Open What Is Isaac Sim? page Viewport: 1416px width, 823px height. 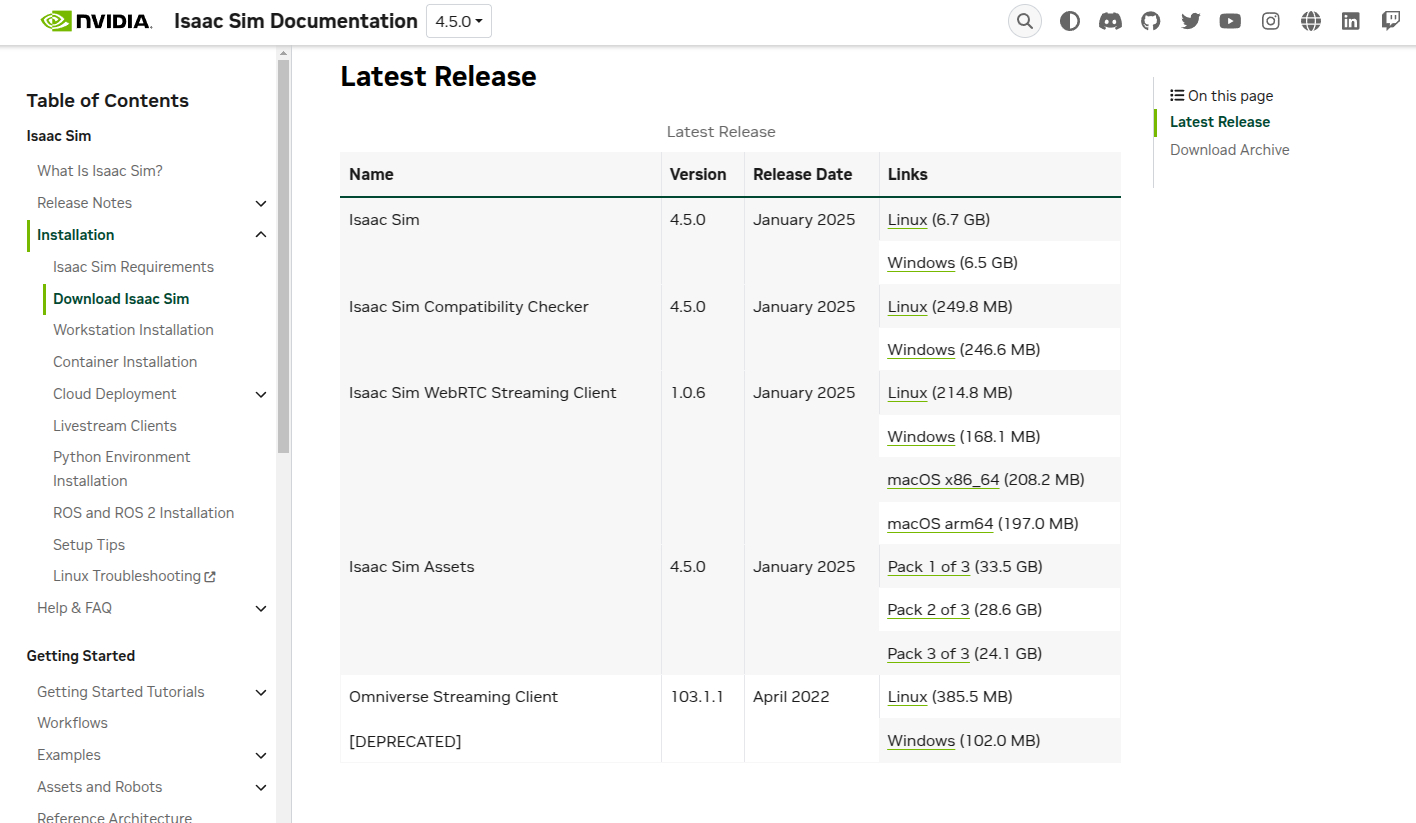[100, 171]
